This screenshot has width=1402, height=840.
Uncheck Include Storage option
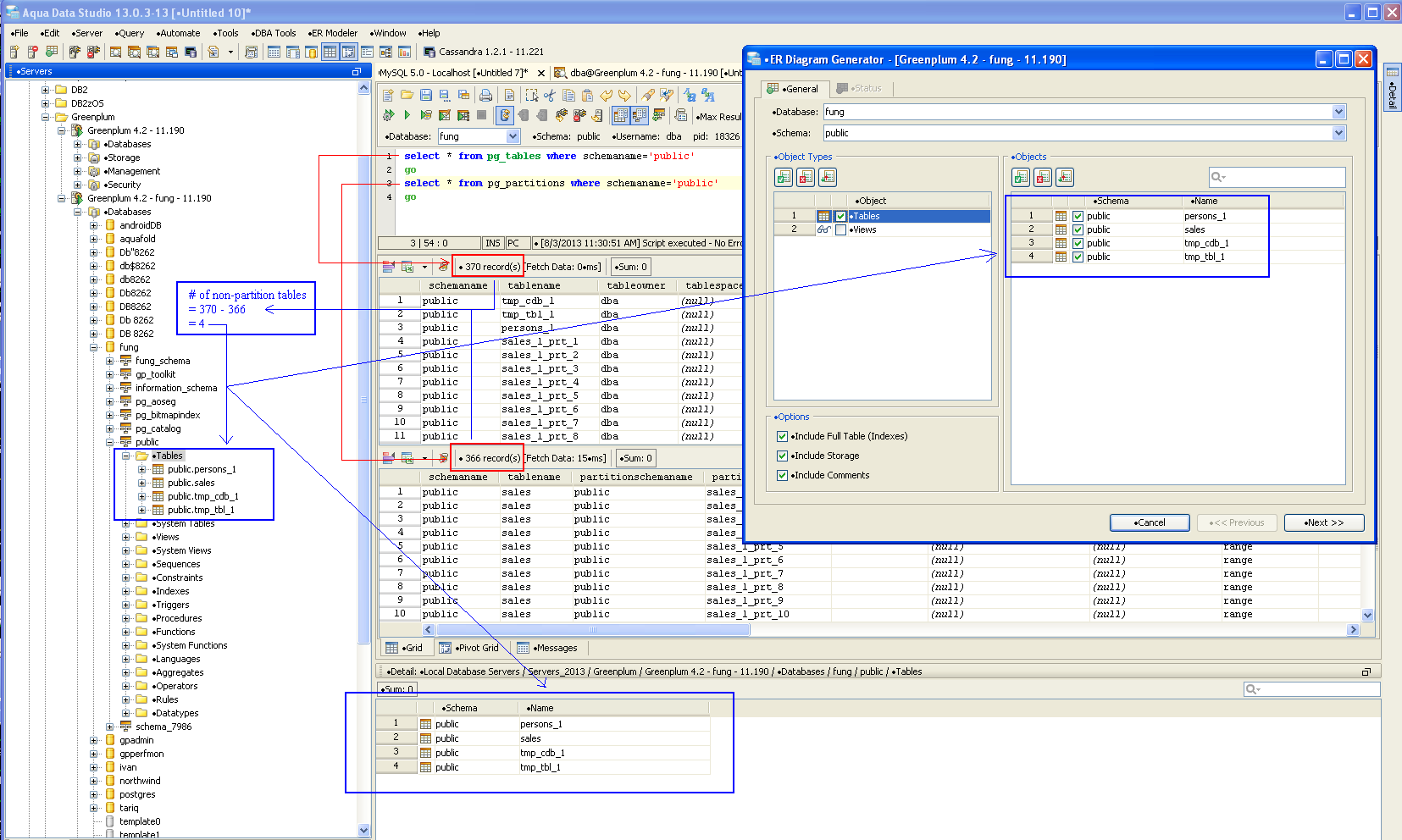pyautogui.click(x=782, y=456)
